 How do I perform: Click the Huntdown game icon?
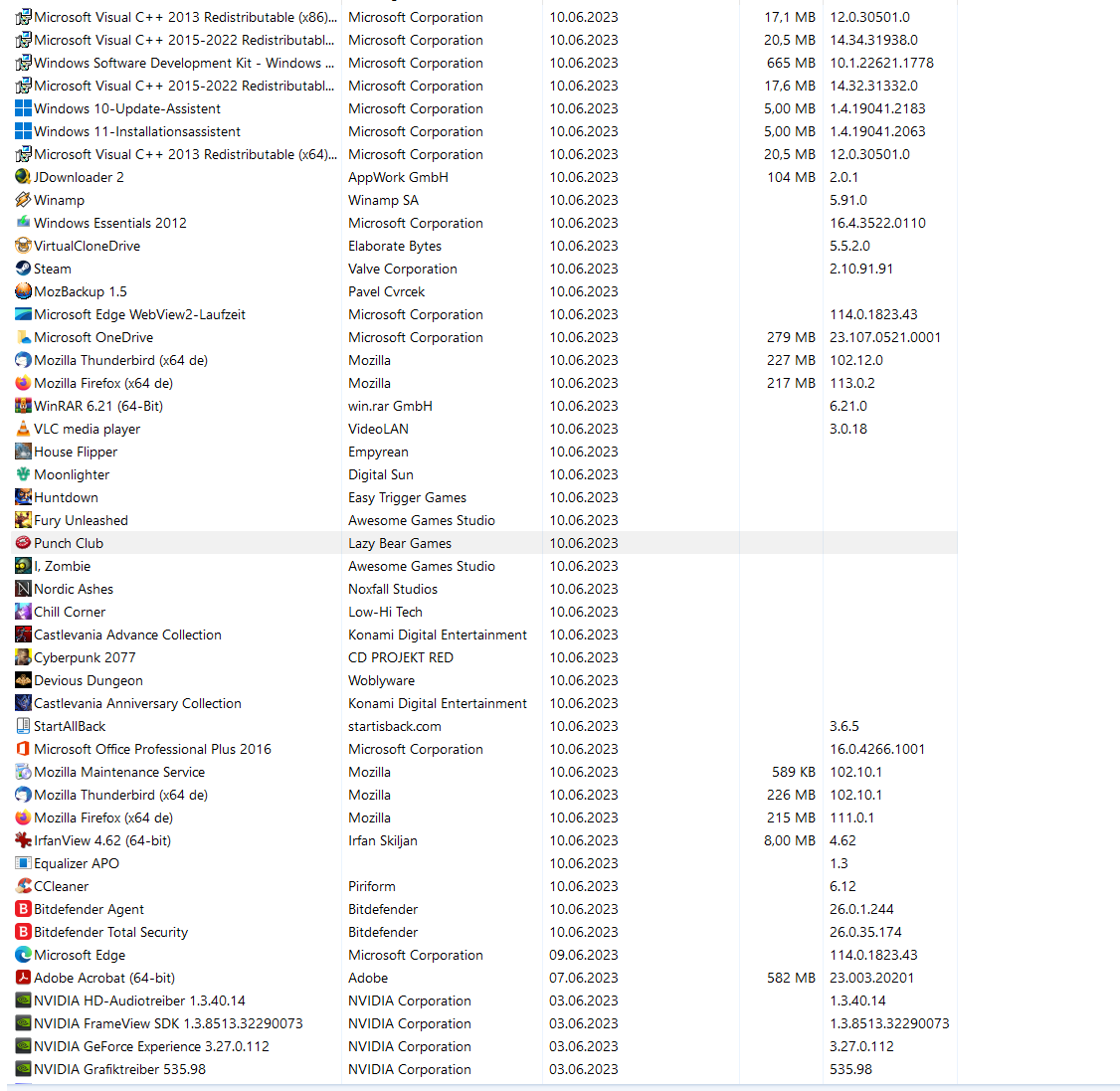[x=23, y=496]
